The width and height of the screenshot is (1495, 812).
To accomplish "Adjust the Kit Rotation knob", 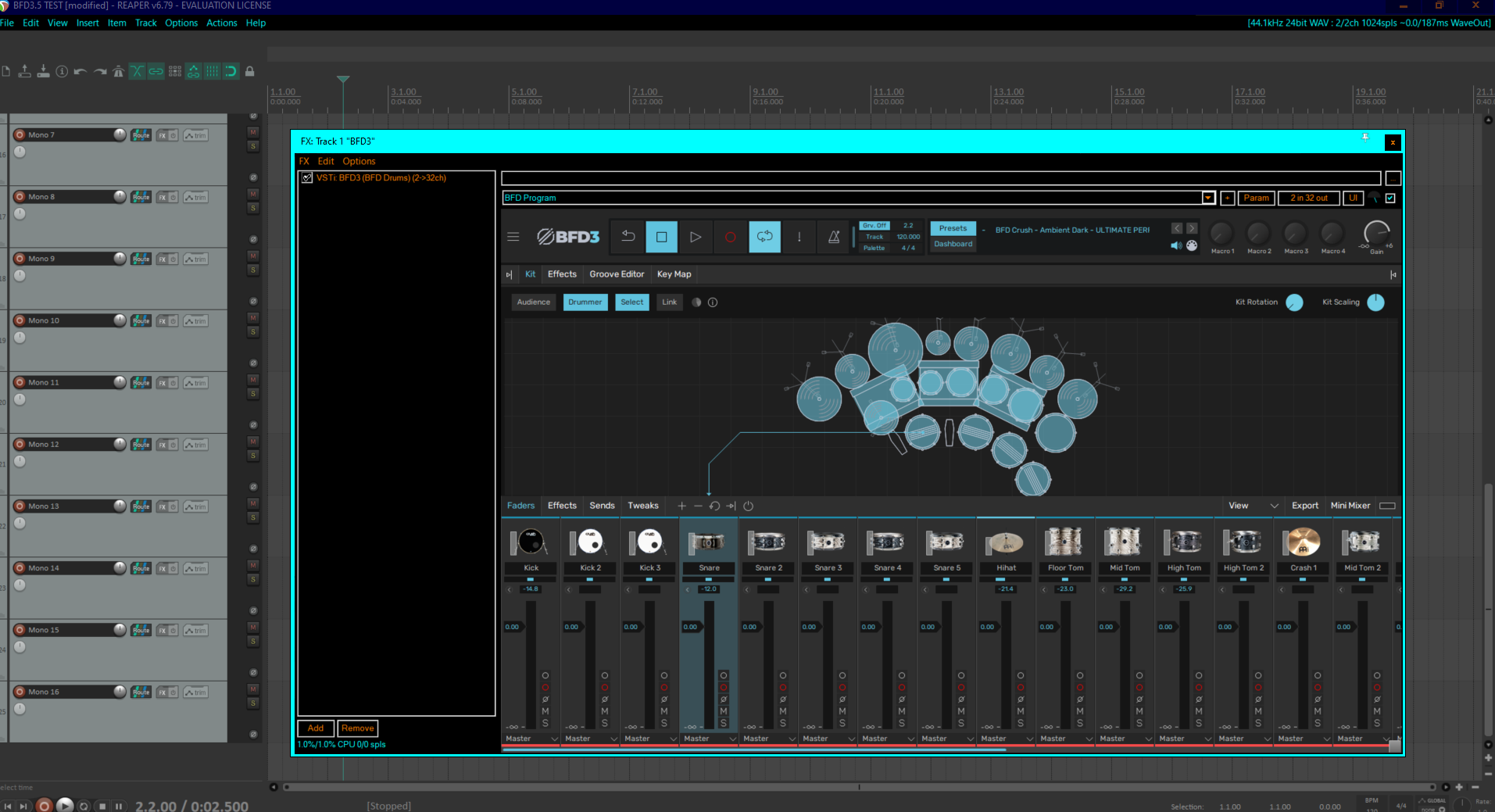I will click(x=1294, y=302).
